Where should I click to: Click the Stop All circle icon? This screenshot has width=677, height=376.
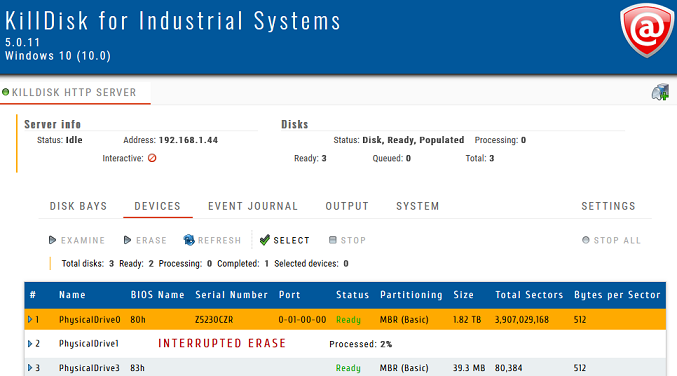click(x=585, y=240)
